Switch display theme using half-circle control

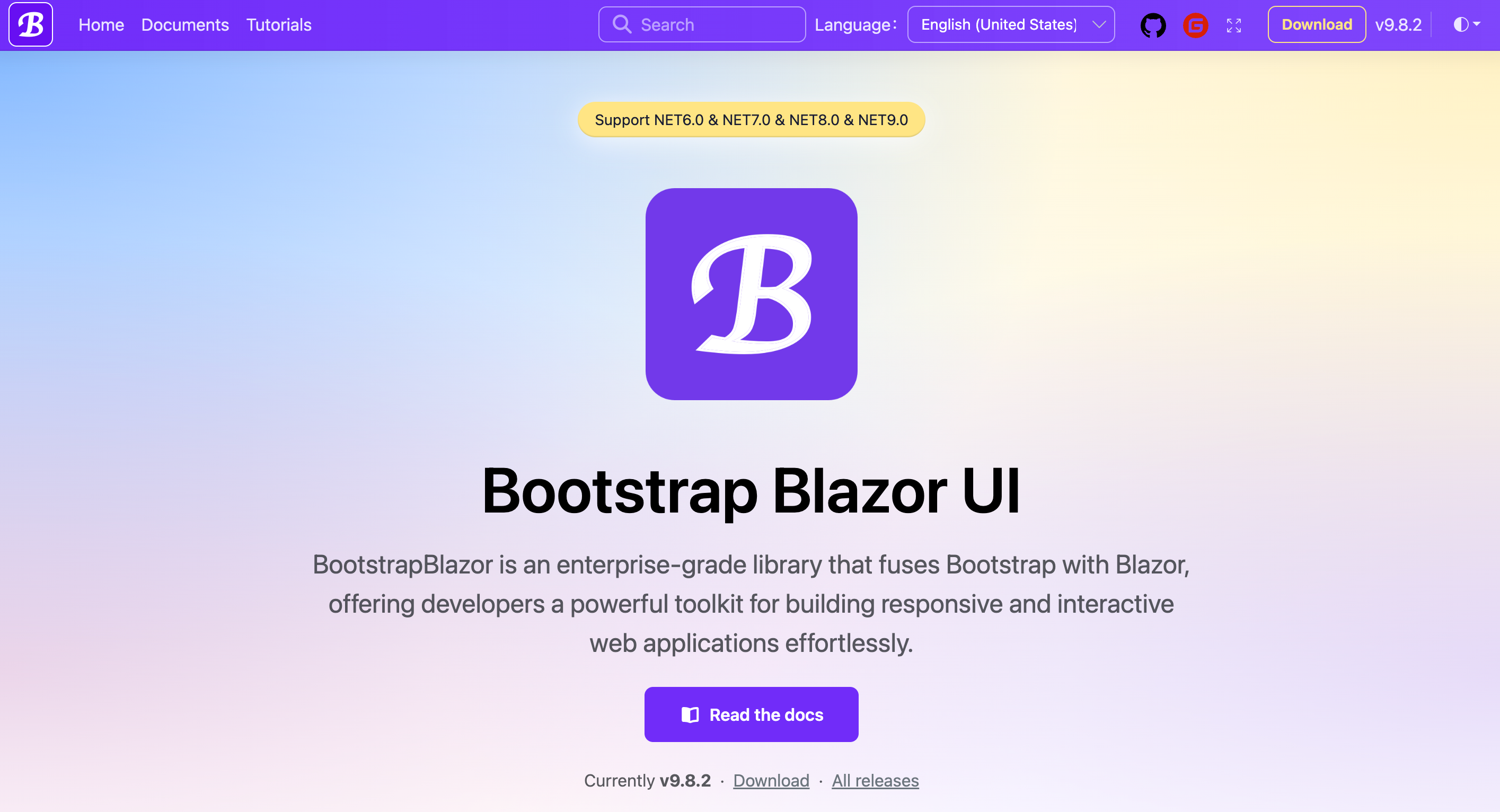[1460, 24]
